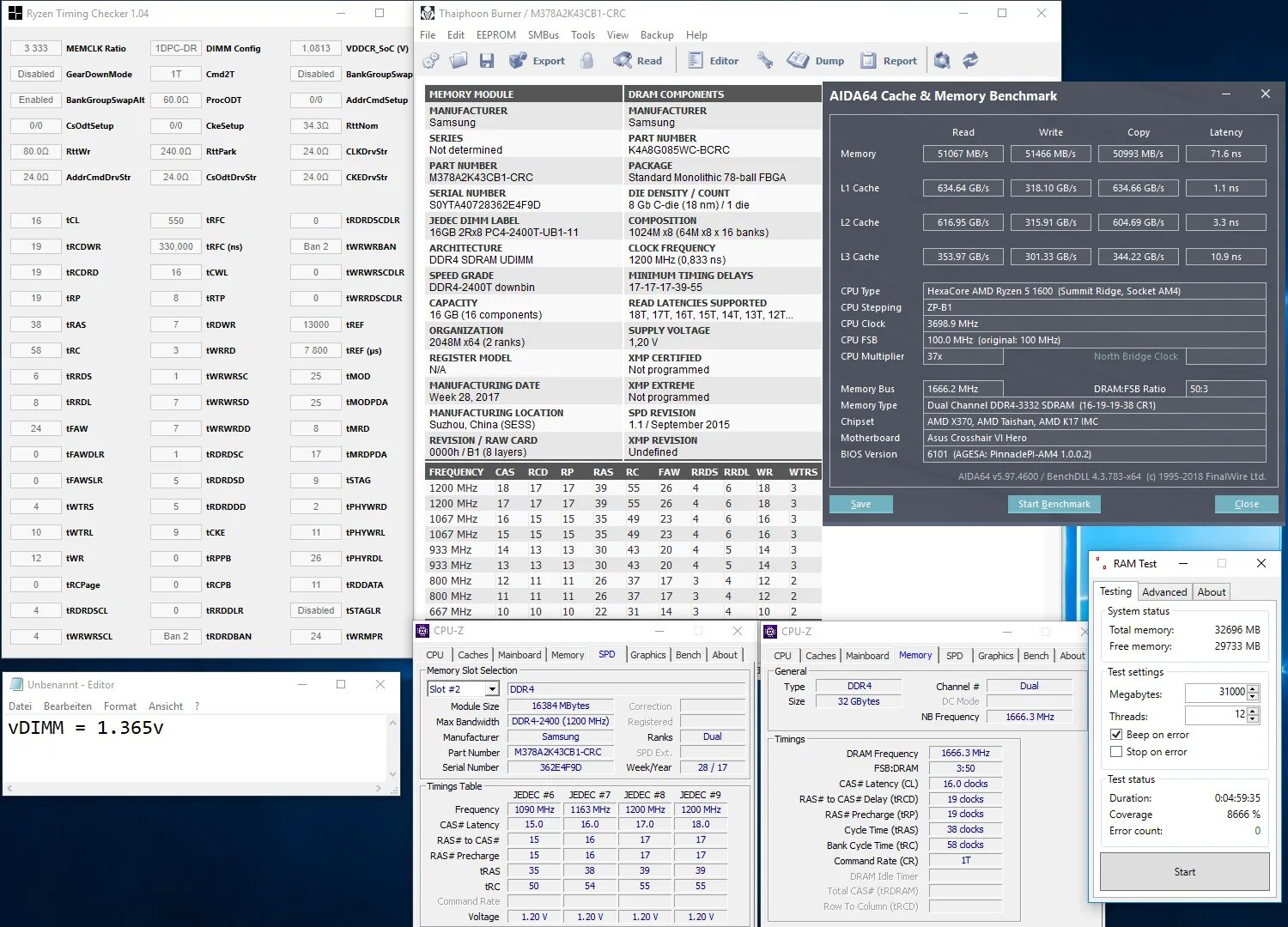1288x927 pixels.
Task: Open the Format menu in the editor
Action: click(120, 706)
